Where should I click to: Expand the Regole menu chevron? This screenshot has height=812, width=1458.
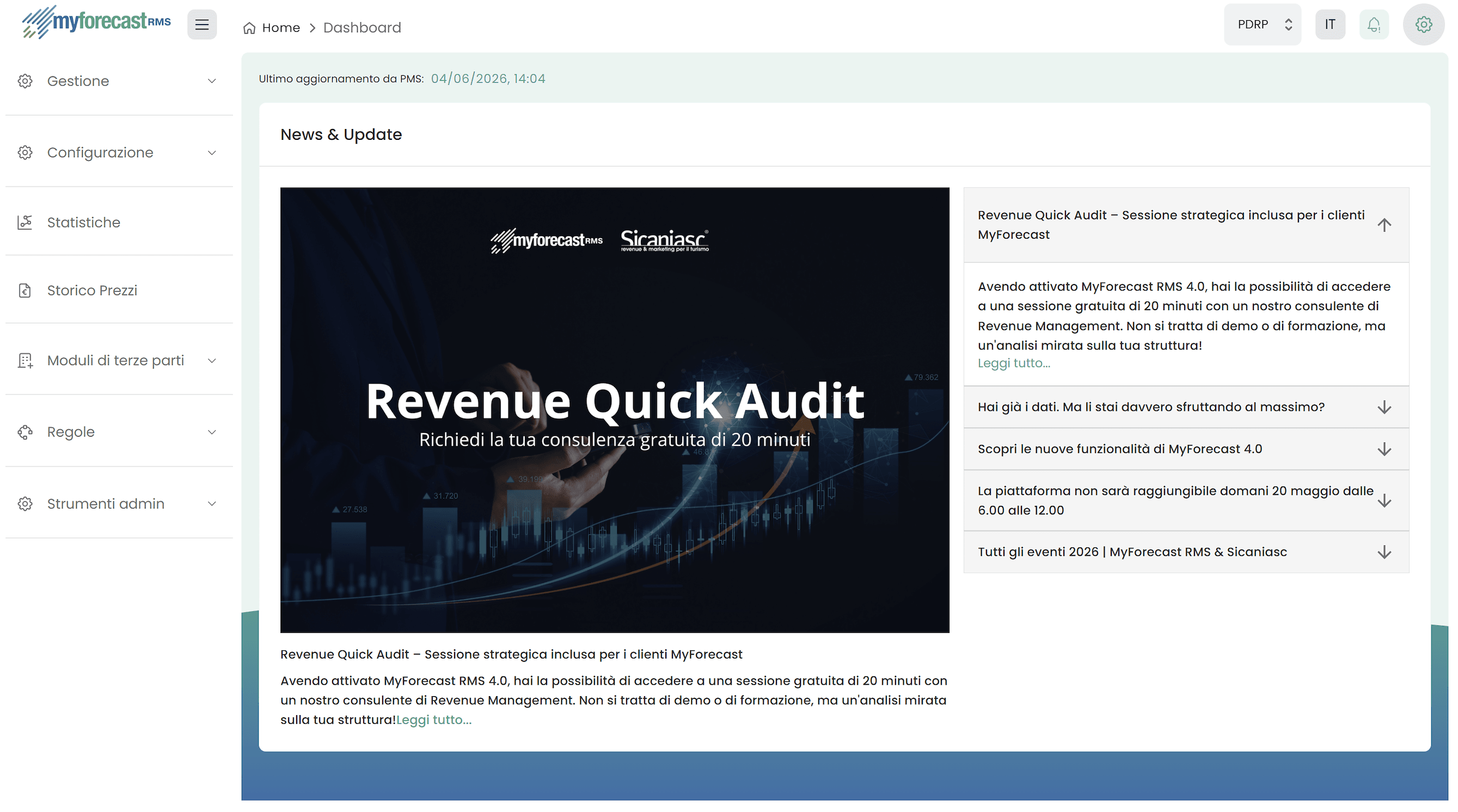212,432
